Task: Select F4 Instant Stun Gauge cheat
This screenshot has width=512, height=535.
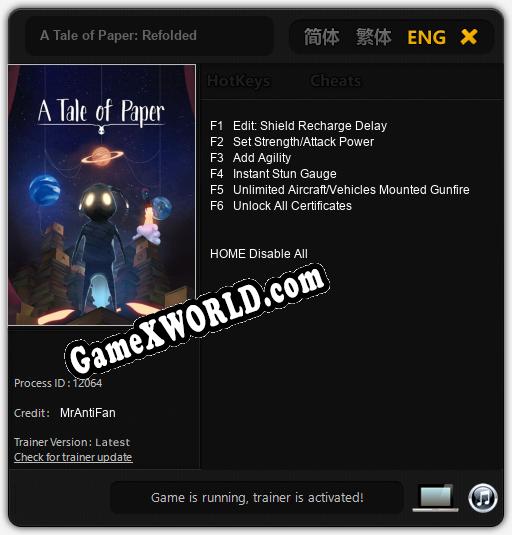Action: (273, 174)
